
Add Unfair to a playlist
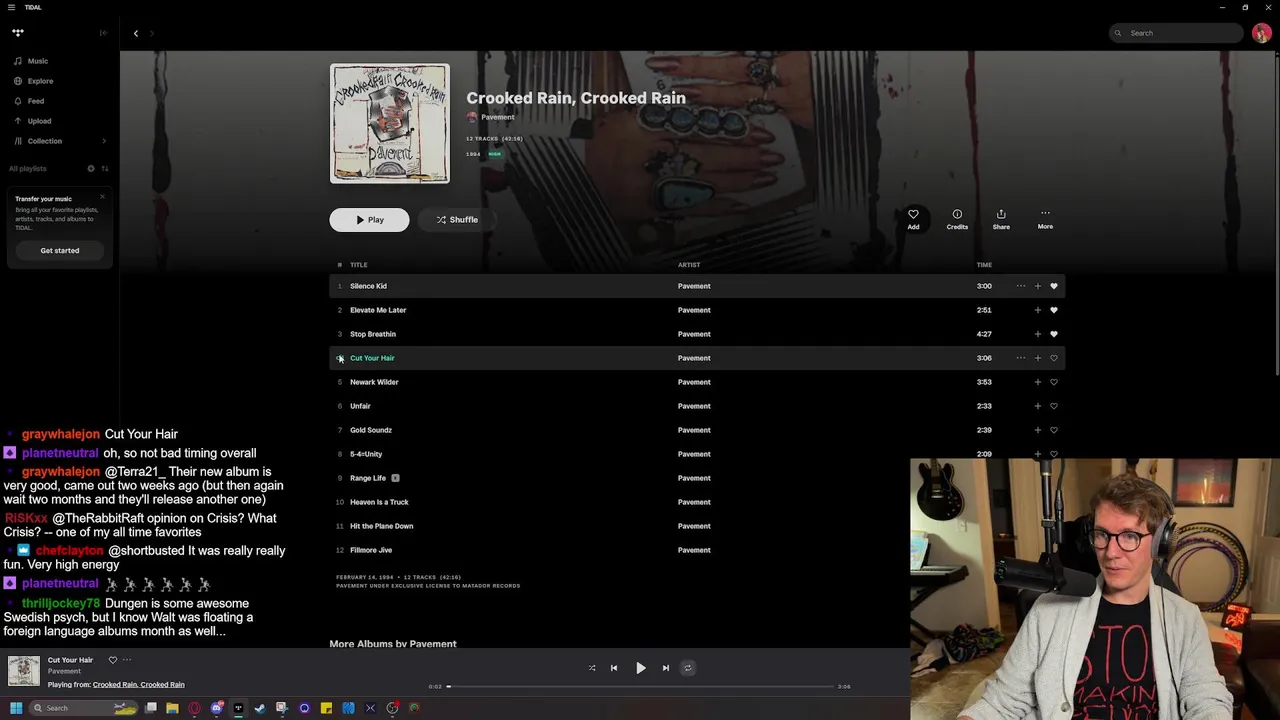point(1037,406)
